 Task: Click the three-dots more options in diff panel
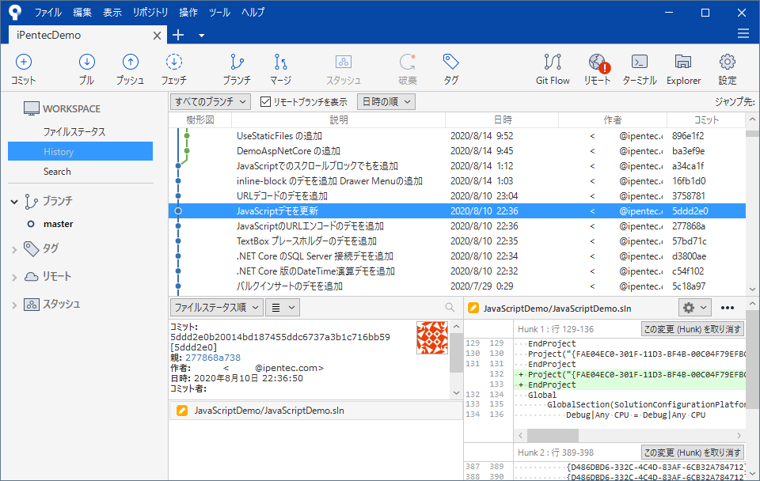pyautogui.click(x=727, y=308)
